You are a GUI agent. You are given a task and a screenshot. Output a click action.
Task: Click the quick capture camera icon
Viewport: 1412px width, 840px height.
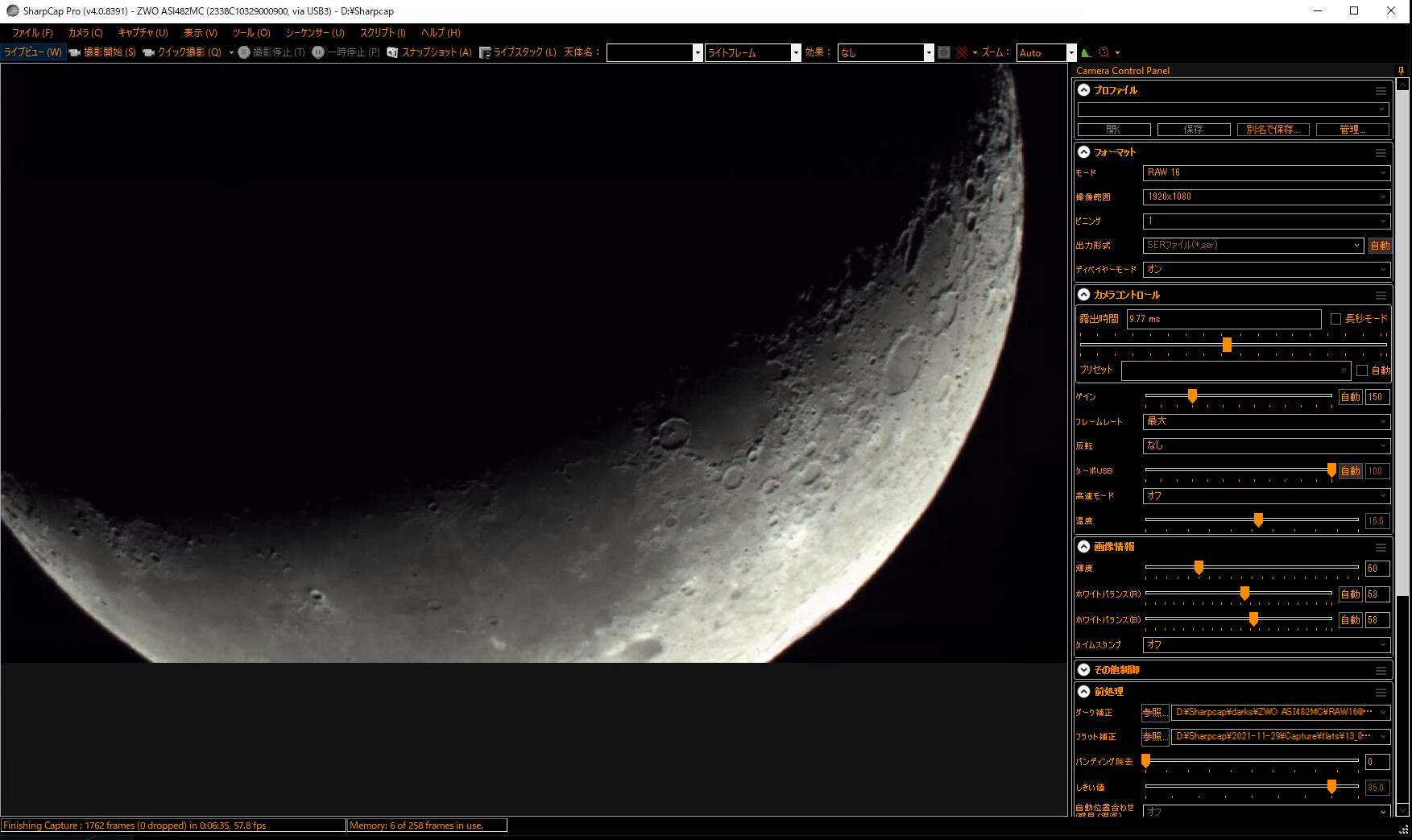click(x=148, y=52)
